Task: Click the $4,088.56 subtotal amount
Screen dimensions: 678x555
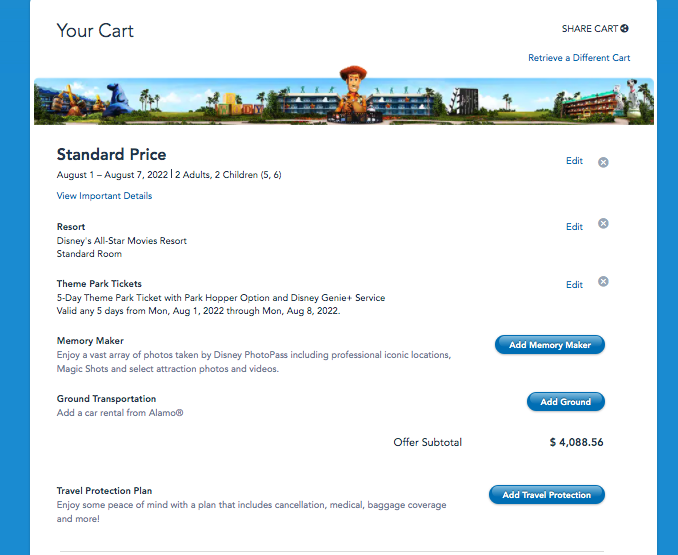Action: click(x=576, y=442)
